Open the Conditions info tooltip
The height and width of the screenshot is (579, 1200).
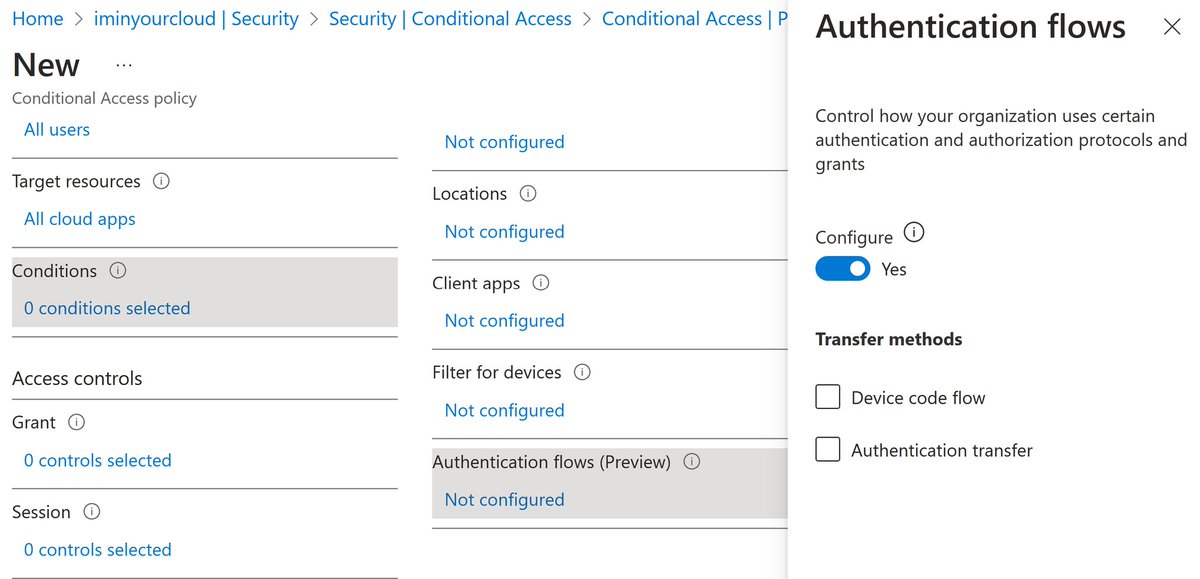(118, 270)
